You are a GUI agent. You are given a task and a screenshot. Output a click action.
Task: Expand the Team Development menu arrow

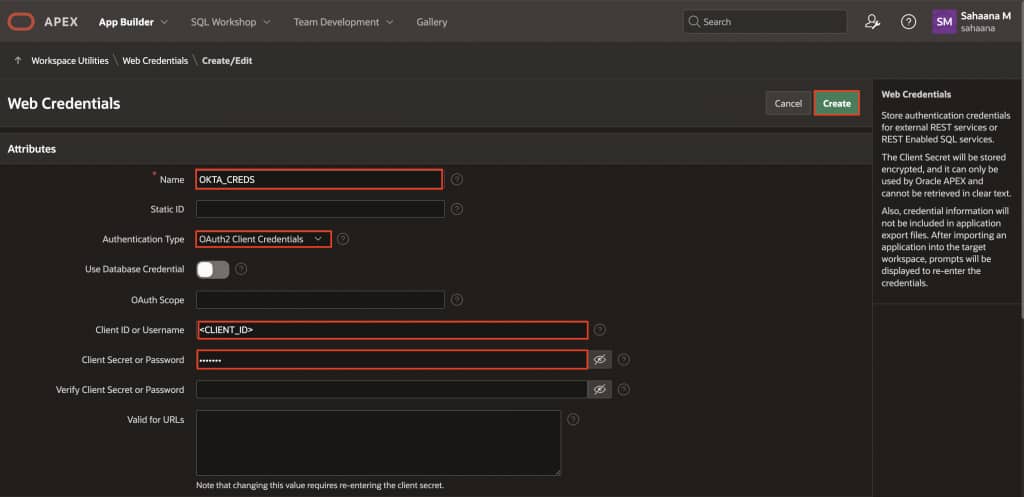(390, 22)
